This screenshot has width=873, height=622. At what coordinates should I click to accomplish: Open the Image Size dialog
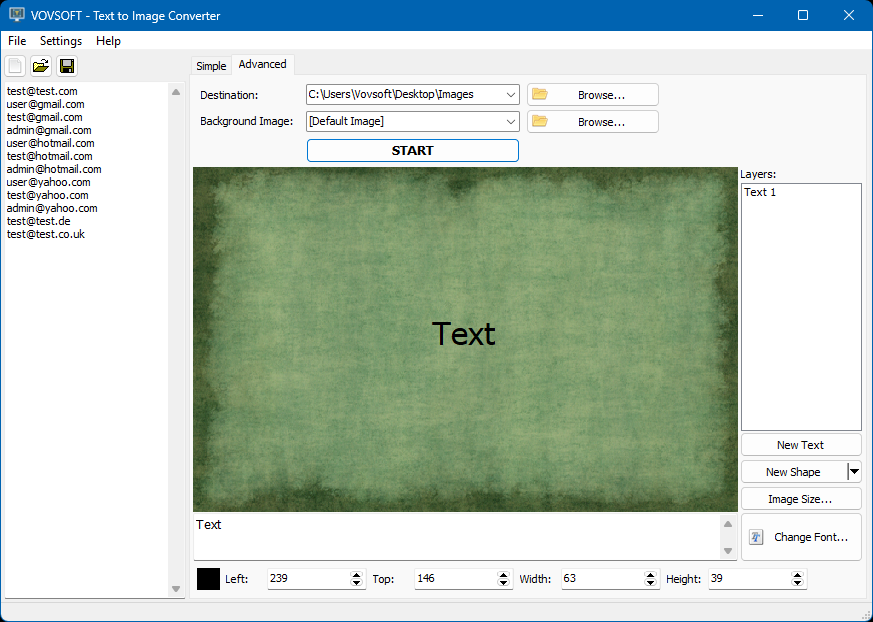pos(800,498)
